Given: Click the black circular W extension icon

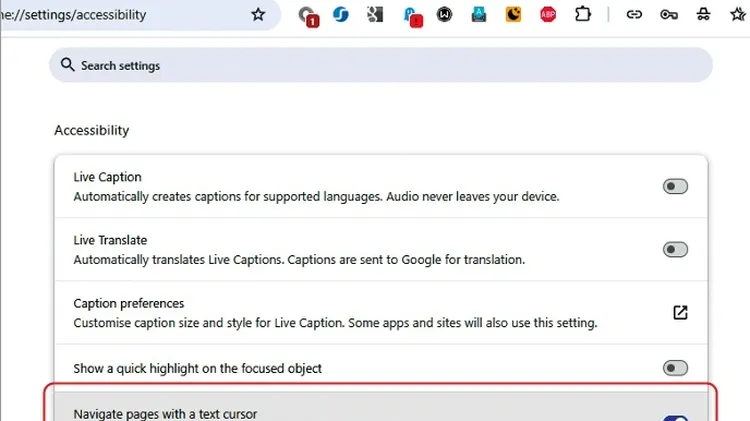Looking at the screenshot, I should [444, 15].
